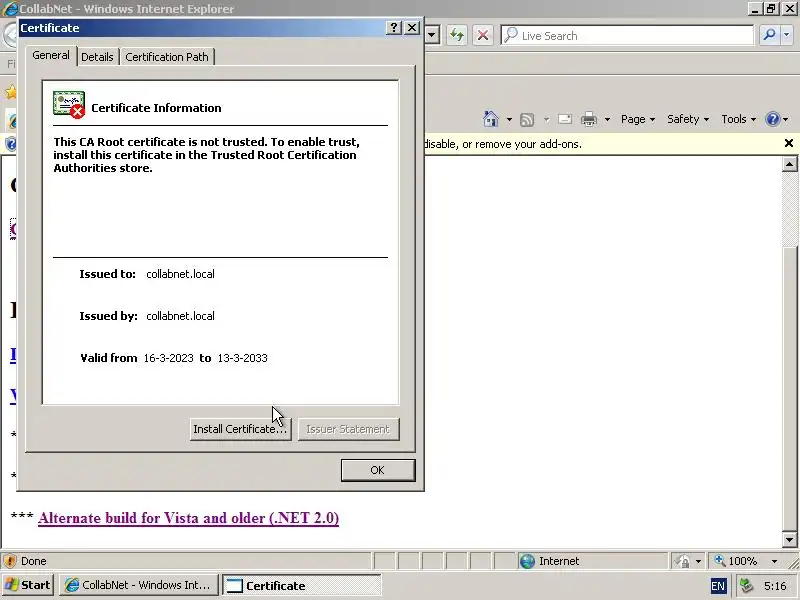The image size is (800, 600).
Task: Switch to CollabNet Internet Explorer taskbar button
Action: click(x=139, y=585)
